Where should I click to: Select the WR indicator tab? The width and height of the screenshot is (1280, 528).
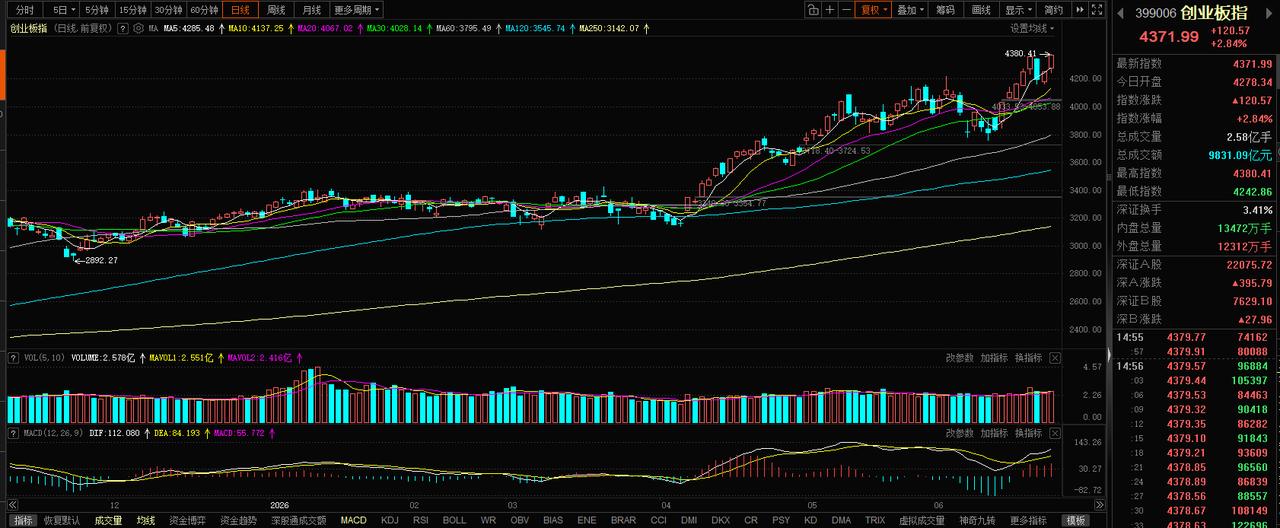[x=487, y=520]
